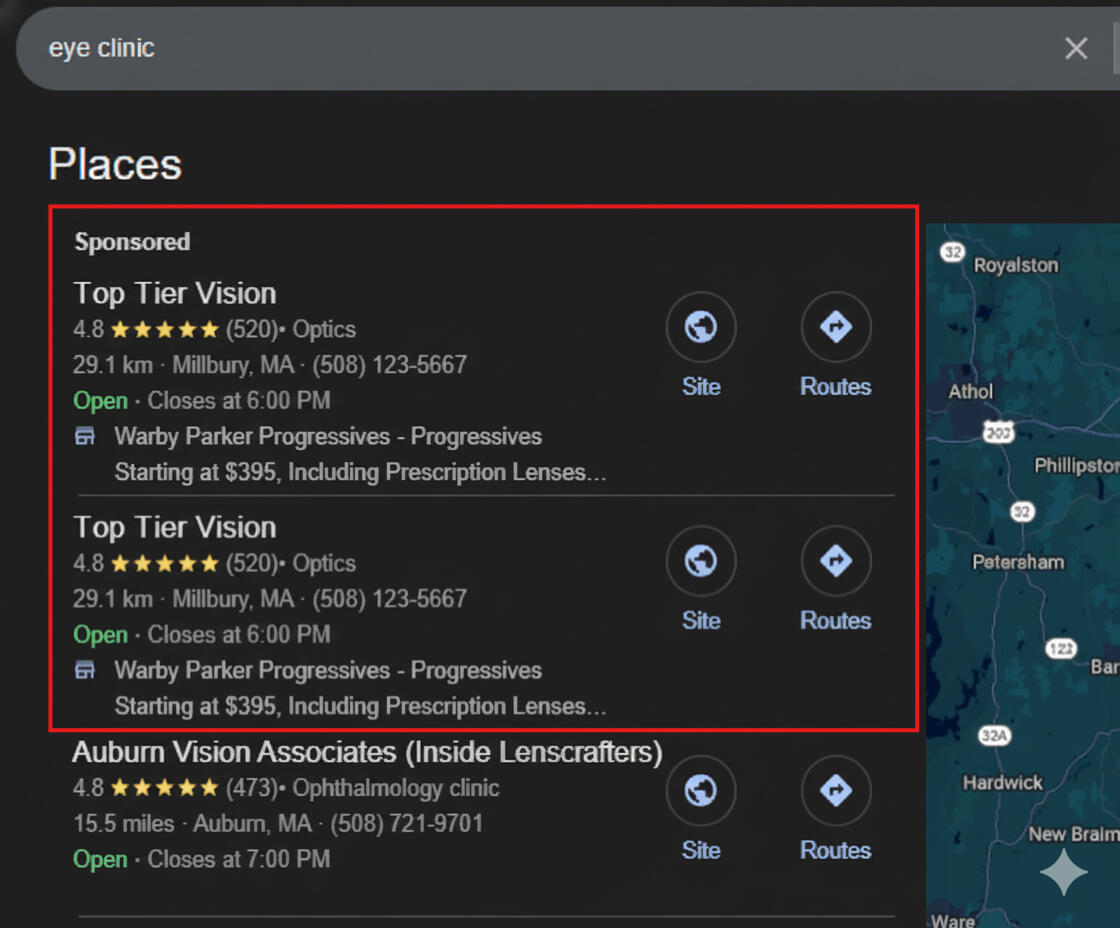This screenshot has width=1120, height=928.
Task: Click Routes icon for Auburn Vision Associates
Action: [836, 791]
